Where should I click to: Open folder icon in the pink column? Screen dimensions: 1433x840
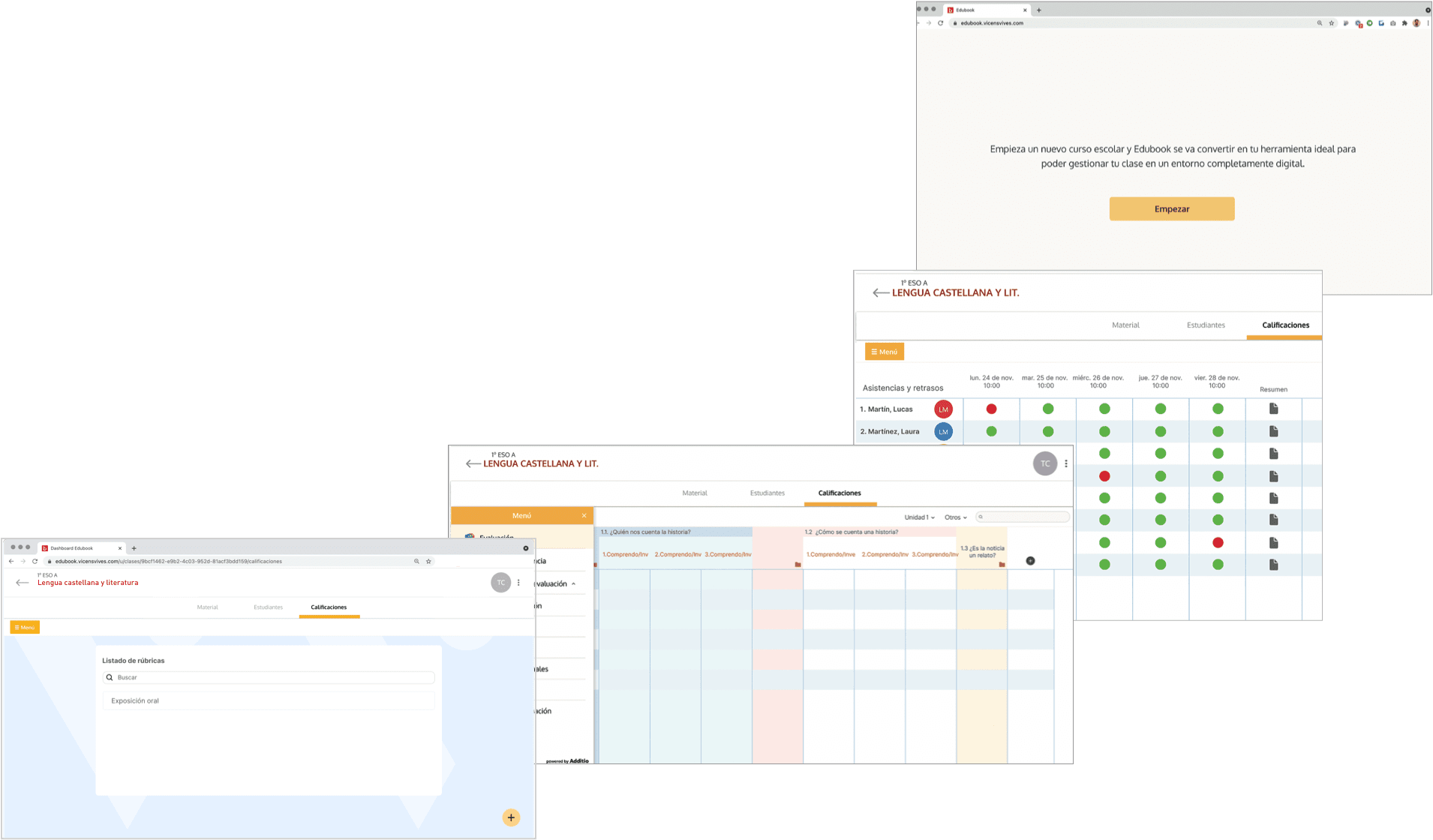tap(798, 565)
